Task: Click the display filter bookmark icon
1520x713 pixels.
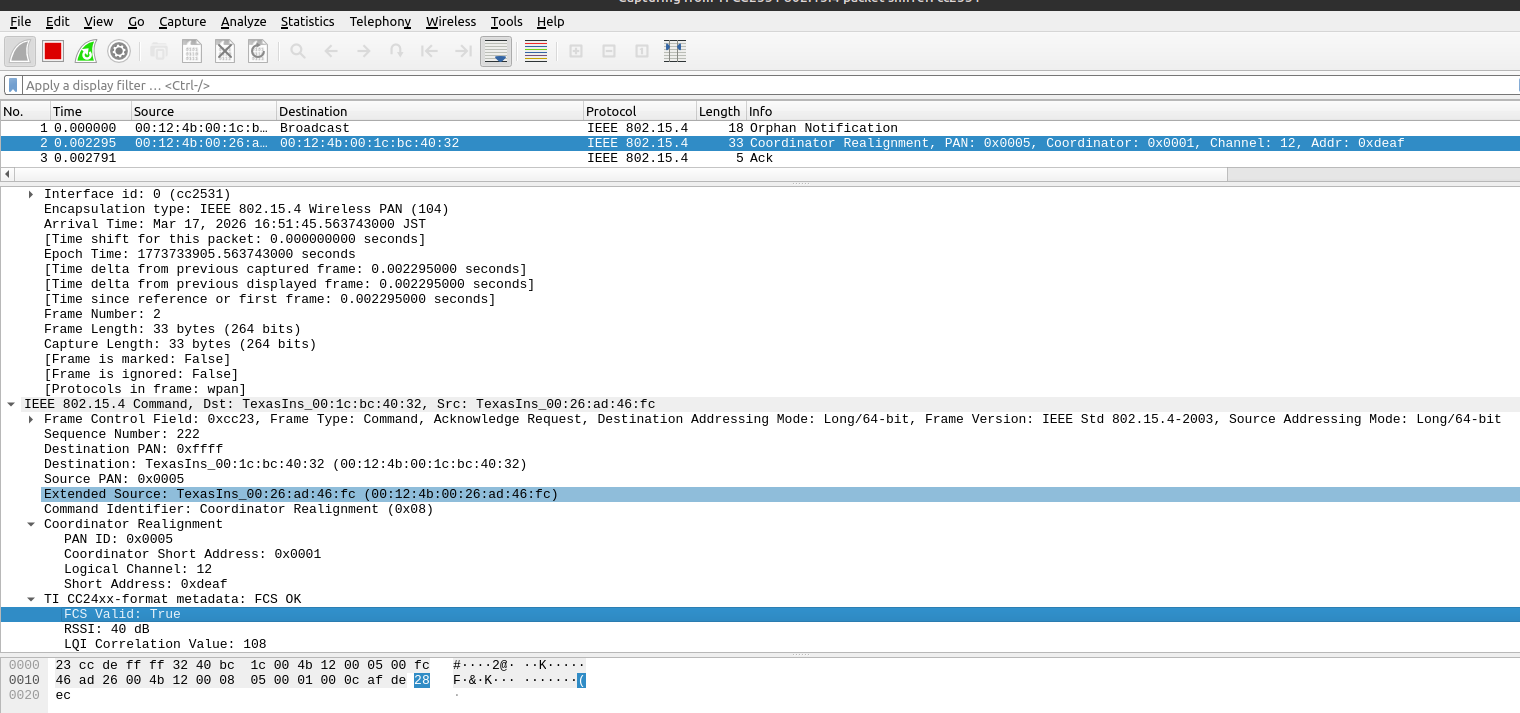Action: point(13,85)
